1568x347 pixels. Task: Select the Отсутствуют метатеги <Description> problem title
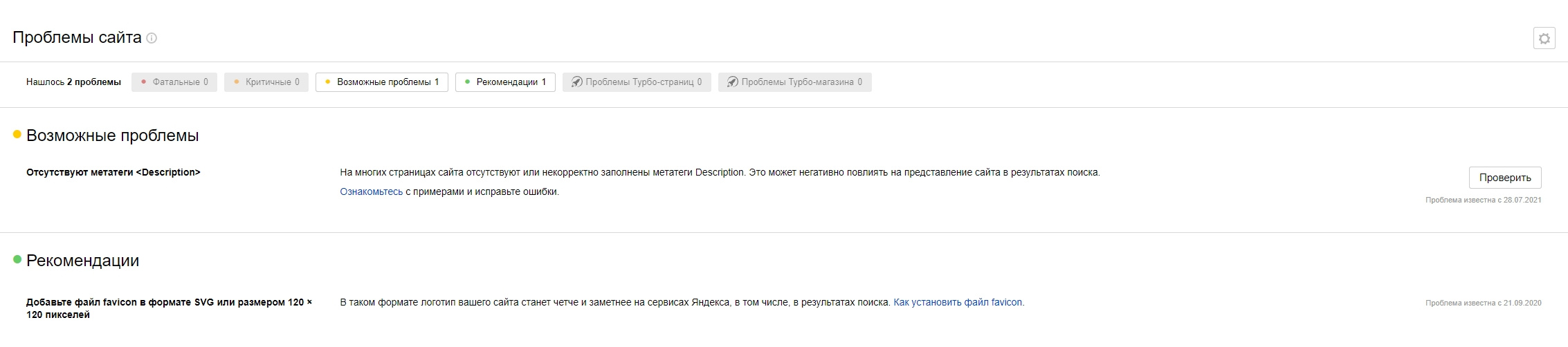pos(113,172)
